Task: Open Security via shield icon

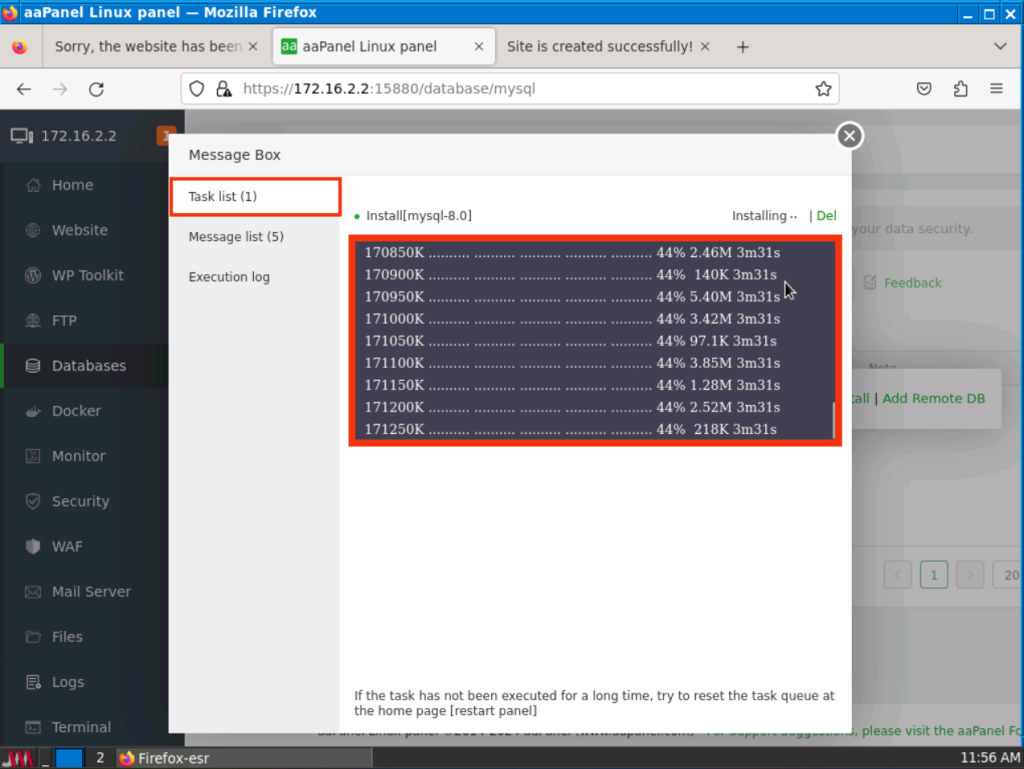Action: coord(33,501)
